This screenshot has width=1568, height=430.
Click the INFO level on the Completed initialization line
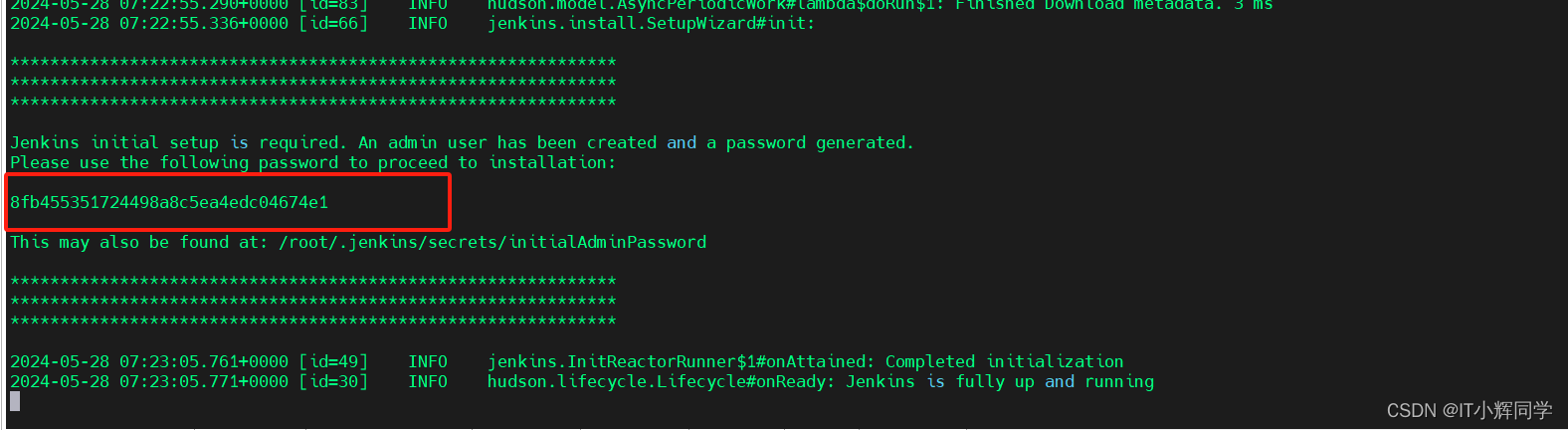click(428, 361)
